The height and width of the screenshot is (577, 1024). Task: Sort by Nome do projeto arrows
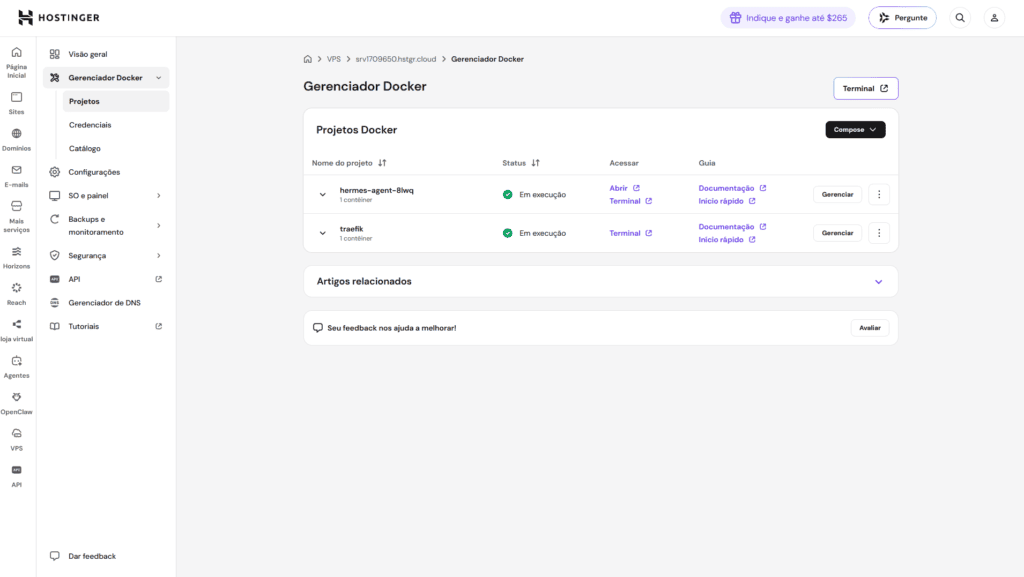point(382,163)
